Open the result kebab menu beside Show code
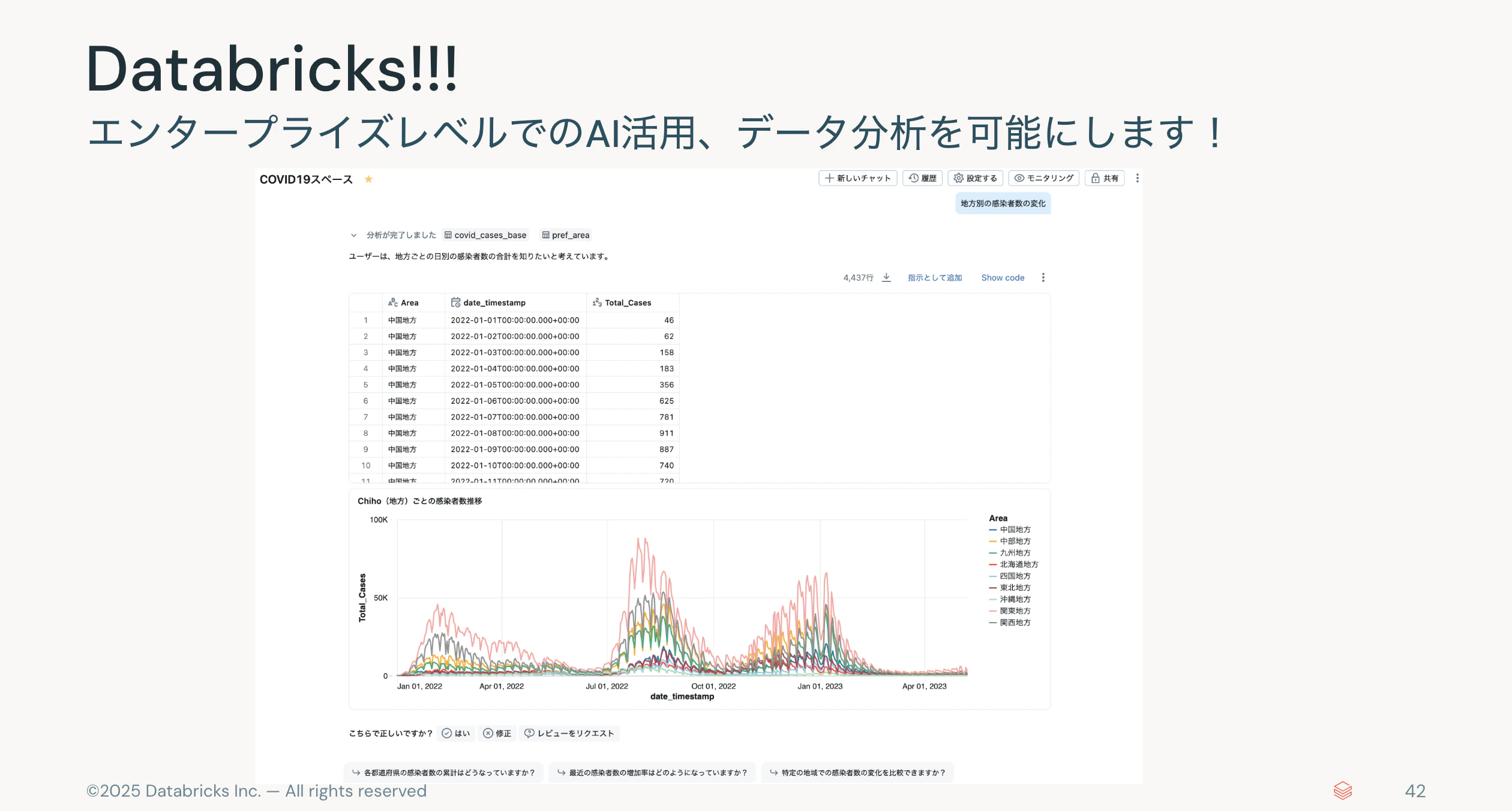The width and height of the screenshot is (1512, 811). tap(1043, 278)
